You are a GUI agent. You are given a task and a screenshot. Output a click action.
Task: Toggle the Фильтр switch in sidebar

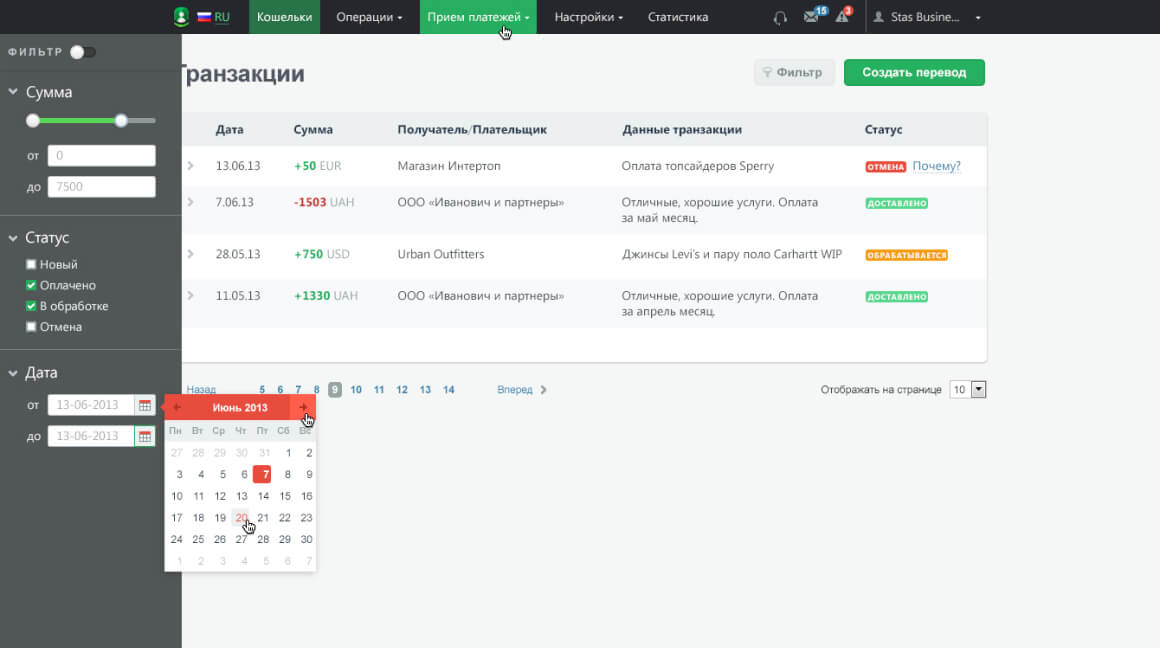pos(82,52)
